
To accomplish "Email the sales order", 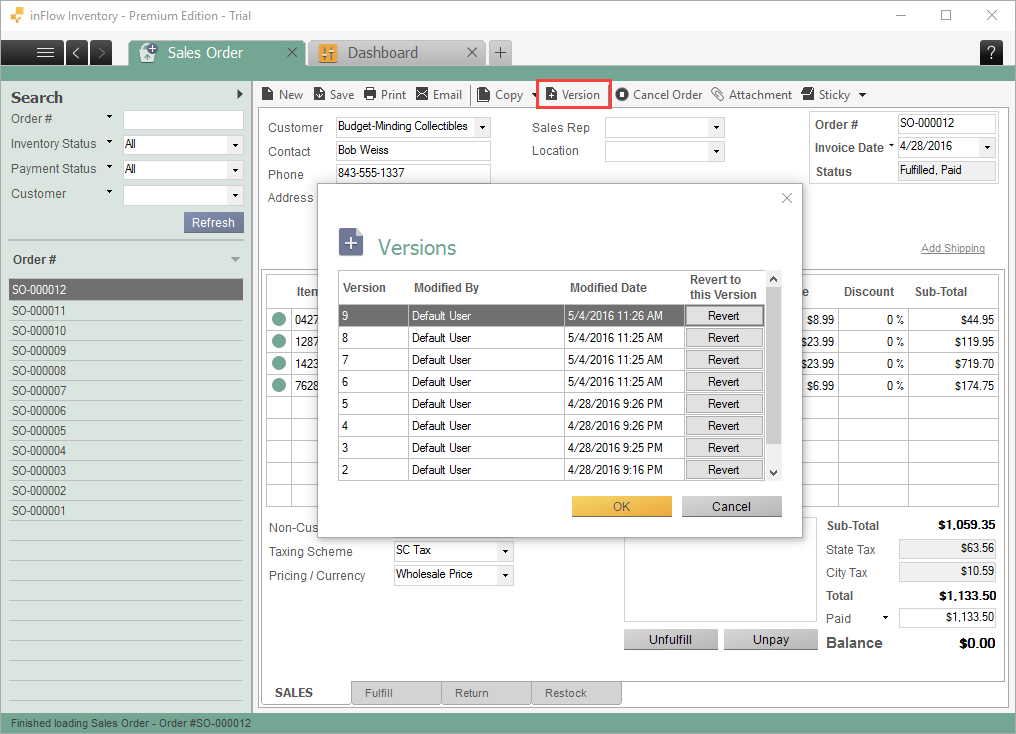I will coord(439,94).
